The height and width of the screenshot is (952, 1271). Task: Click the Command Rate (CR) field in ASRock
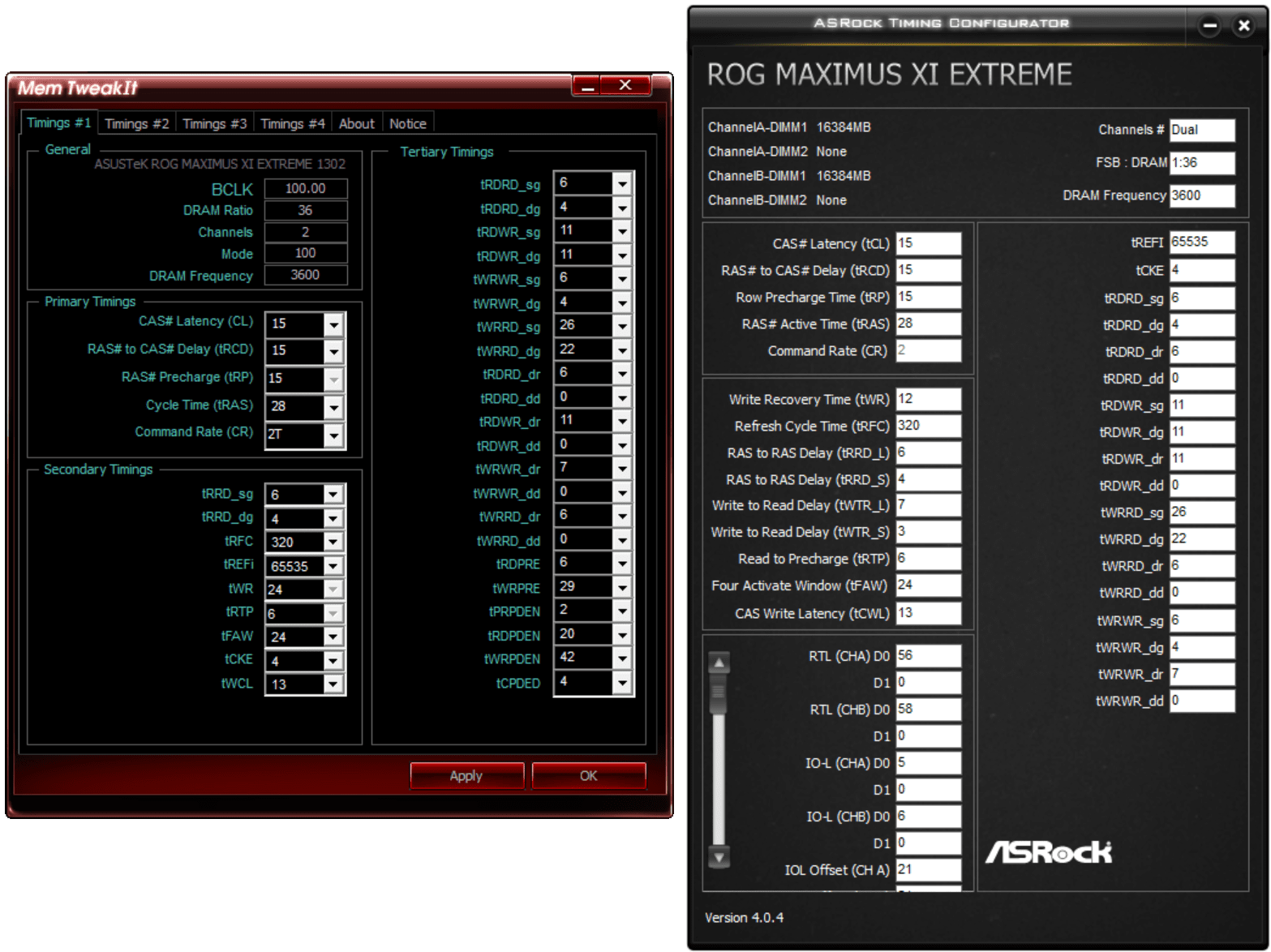pos(929,350)
